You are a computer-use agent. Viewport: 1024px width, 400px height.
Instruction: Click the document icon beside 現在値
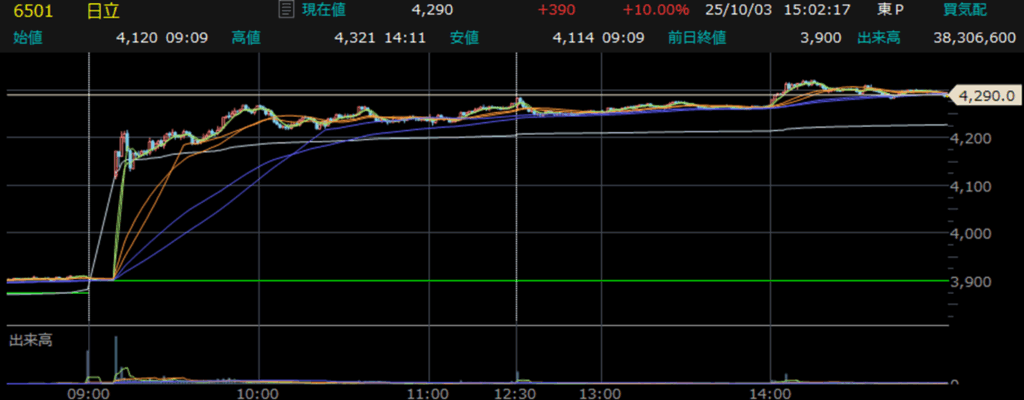click(x=287, y=11)
